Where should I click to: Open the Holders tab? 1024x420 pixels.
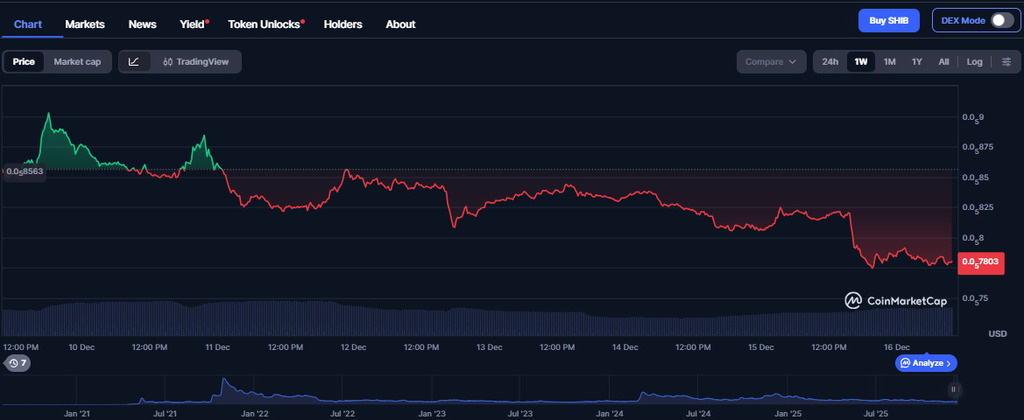(343, 24)
